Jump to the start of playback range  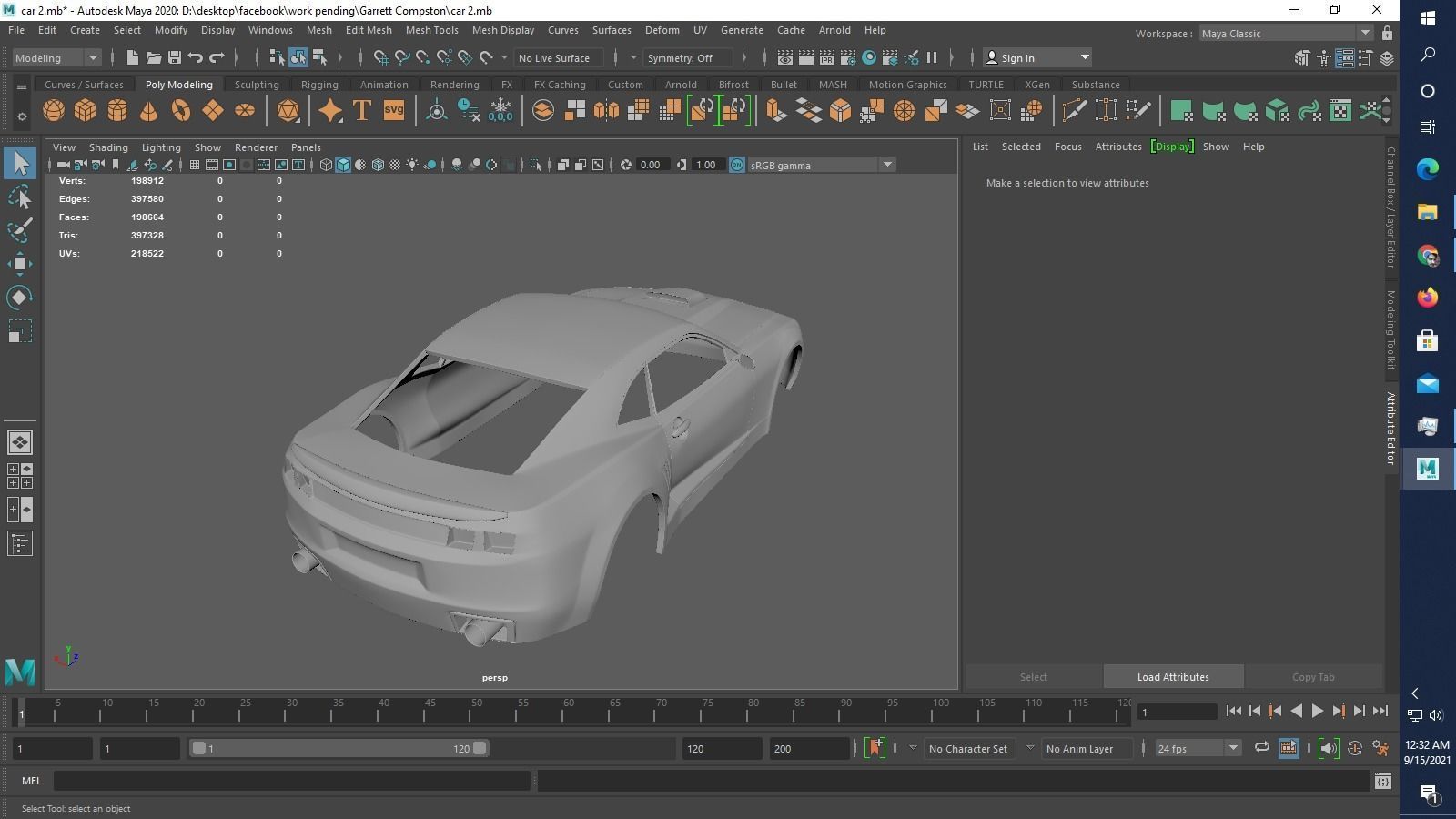point(1233,712)
